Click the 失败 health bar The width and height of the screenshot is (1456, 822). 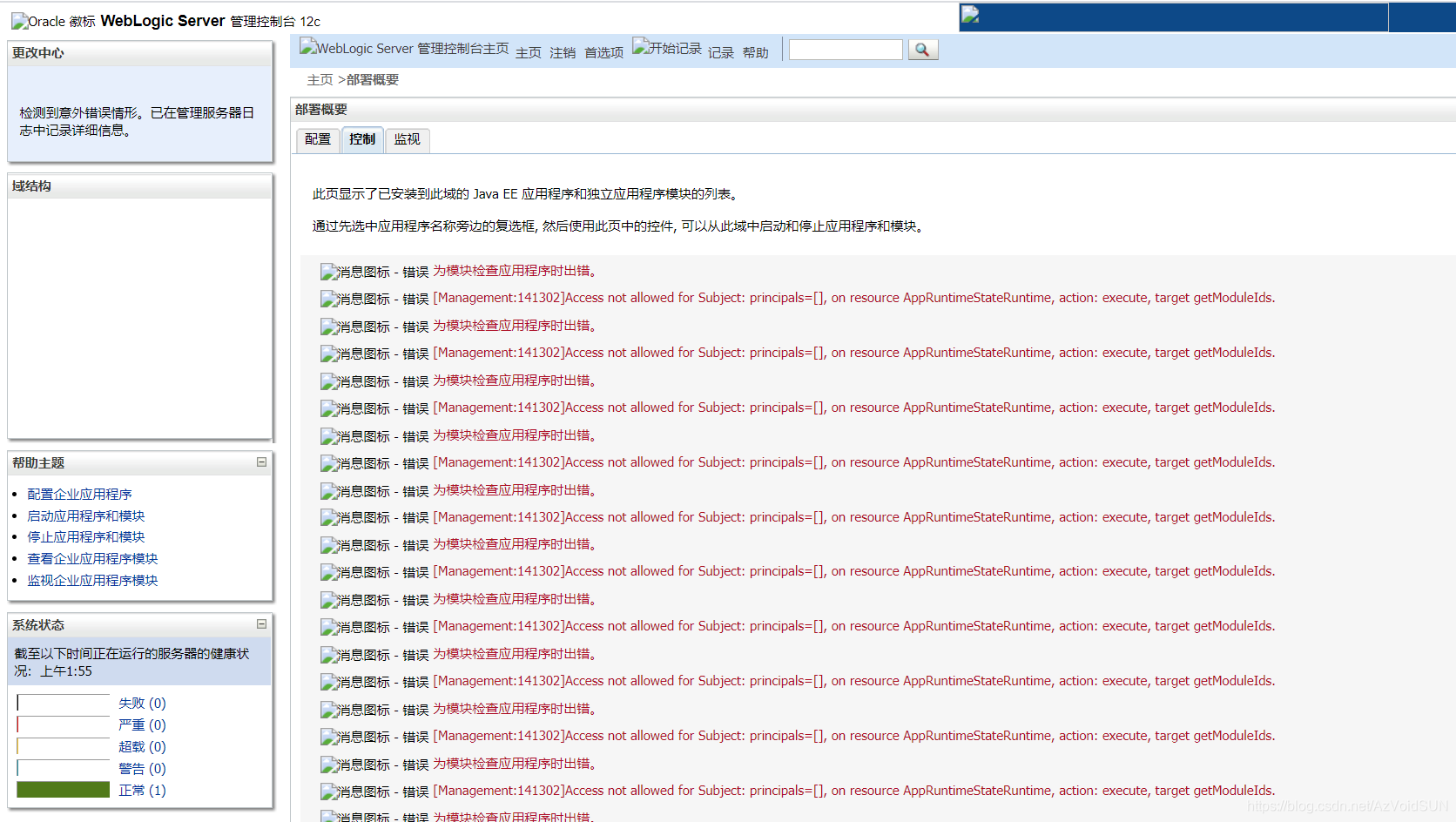click(x=64, y=703)
